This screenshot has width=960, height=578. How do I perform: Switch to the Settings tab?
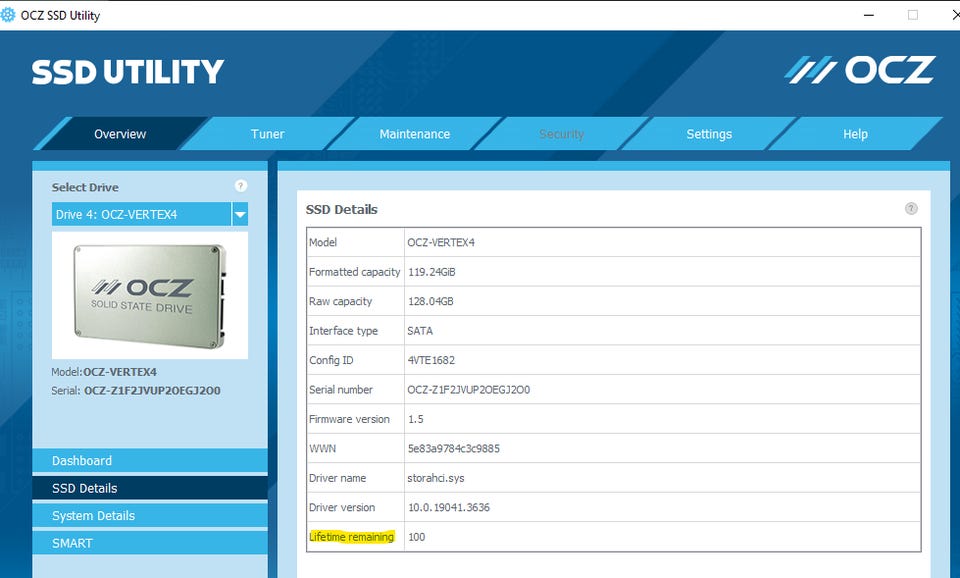(709, 133)
